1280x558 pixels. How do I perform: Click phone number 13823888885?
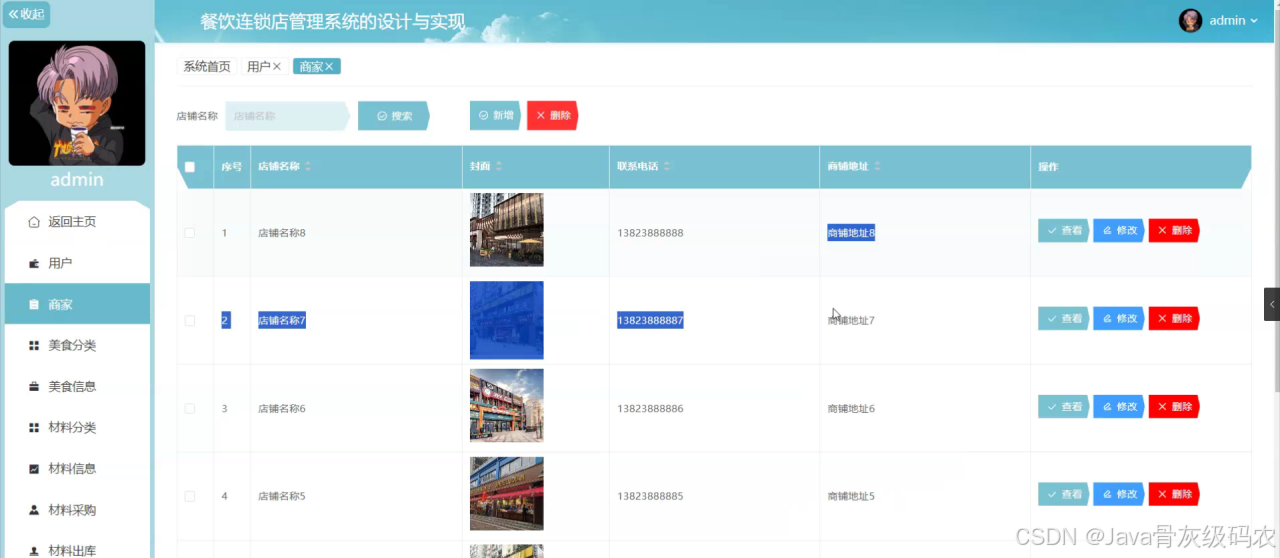tap(650, 496)
